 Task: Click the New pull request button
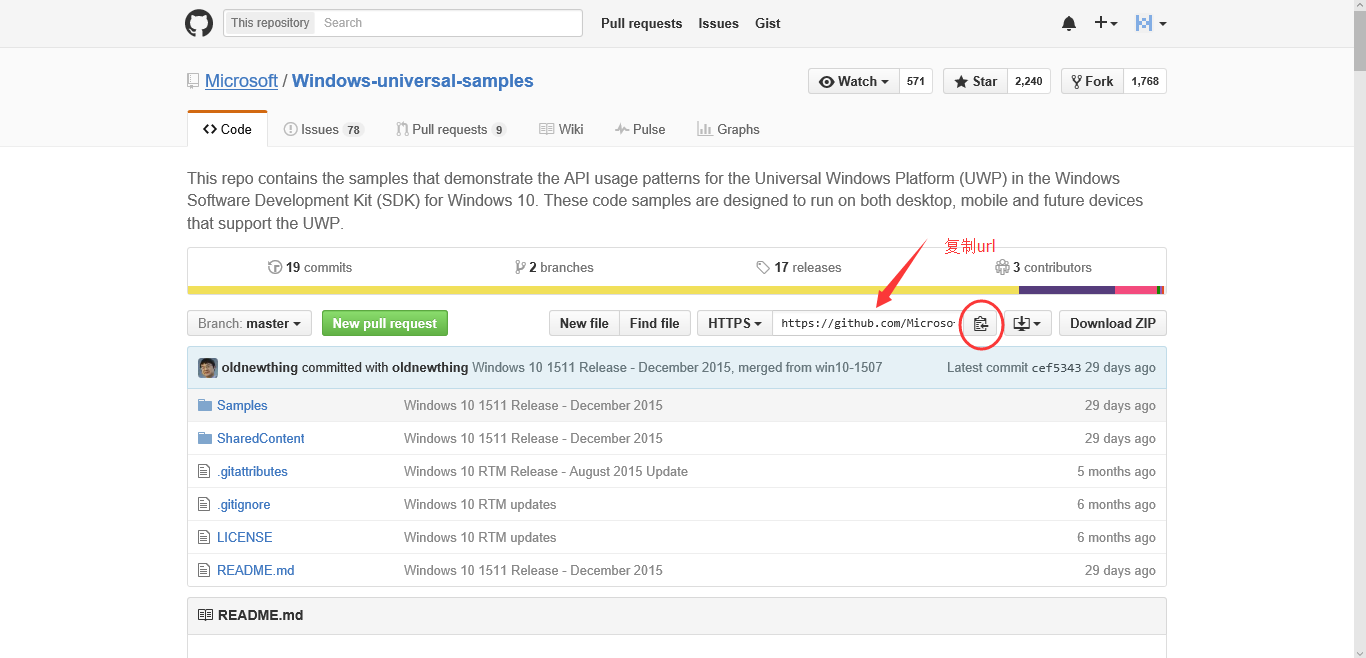point(385,323)
